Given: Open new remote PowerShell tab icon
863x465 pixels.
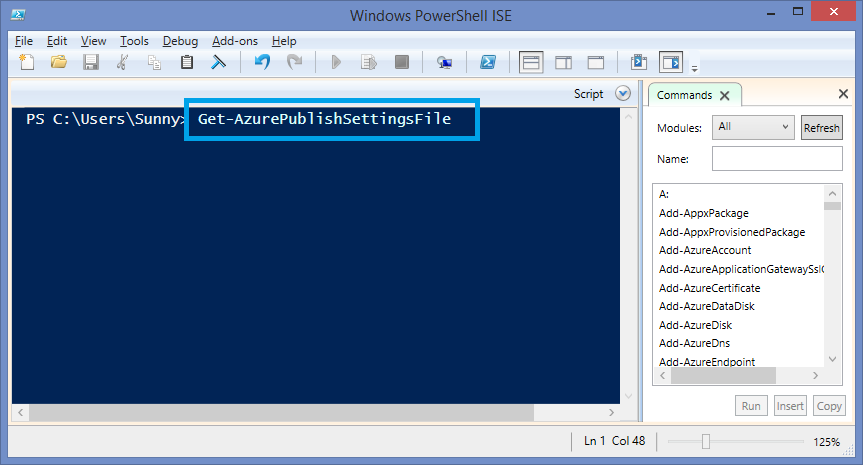Looking at the screenshot, I should pyautogui.click(x=444, y=62).
